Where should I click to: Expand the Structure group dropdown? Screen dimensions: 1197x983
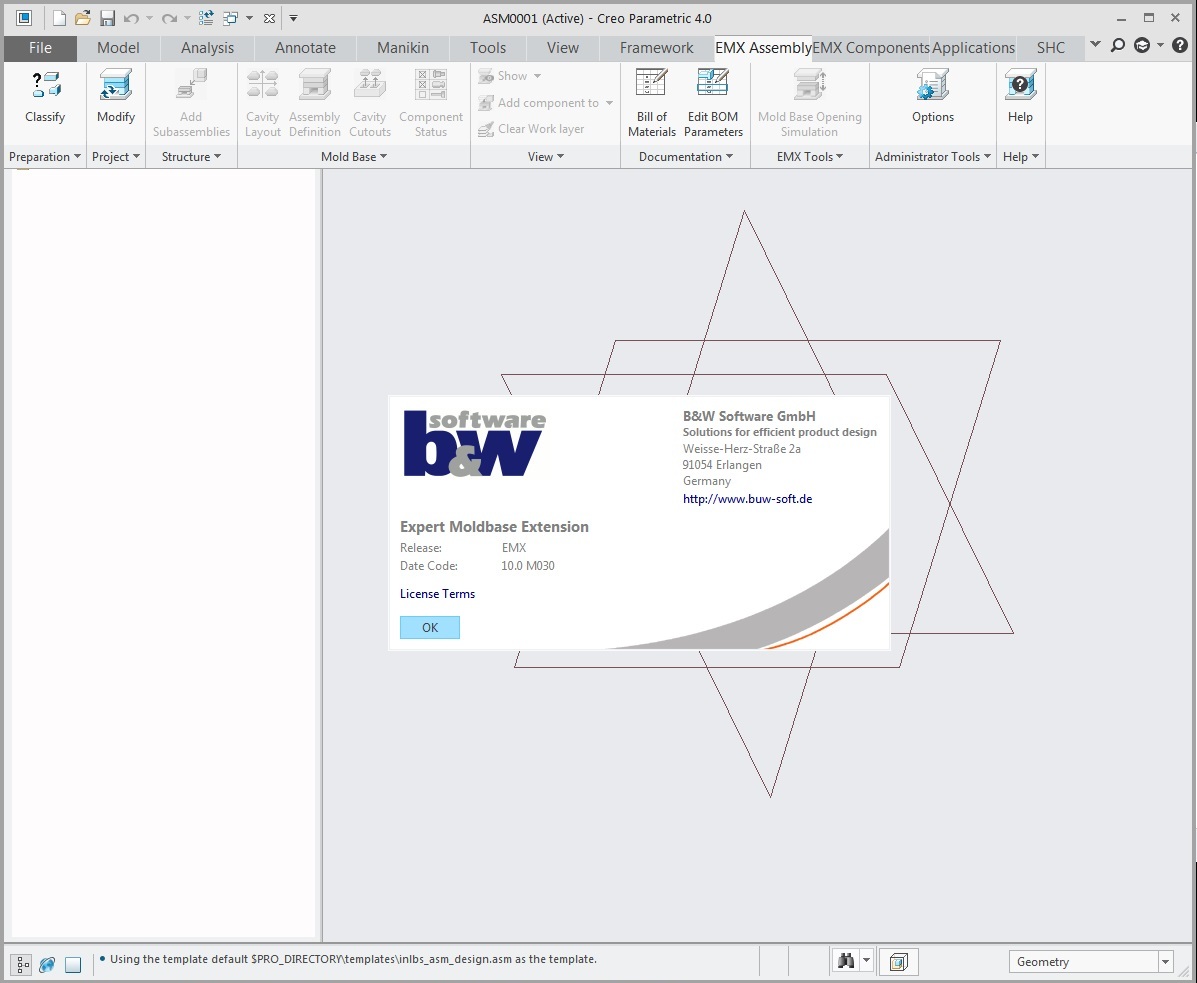(x=191, y=156)
